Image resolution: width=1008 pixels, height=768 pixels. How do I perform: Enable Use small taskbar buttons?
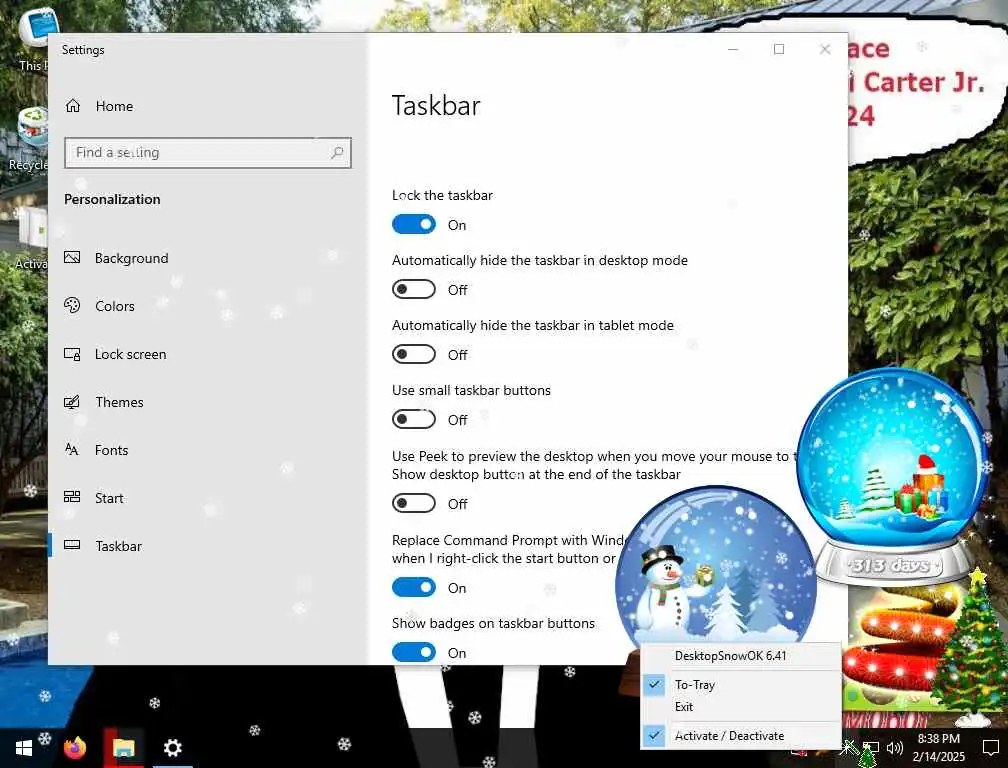(x=413, y=419)
